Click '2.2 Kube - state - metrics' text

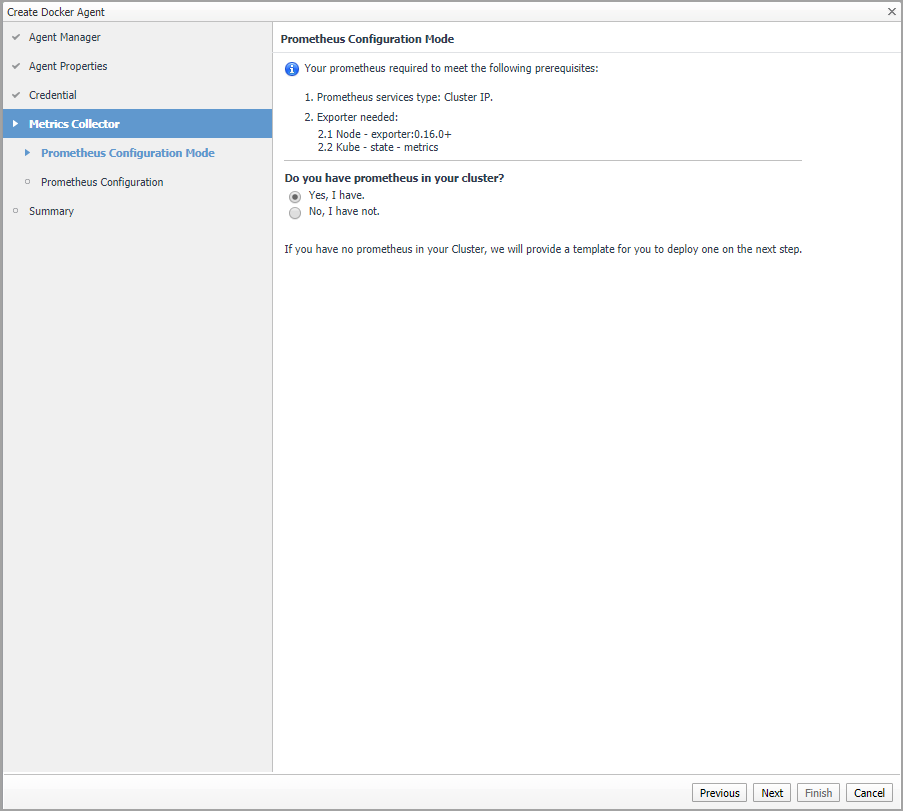pos(378,147)
